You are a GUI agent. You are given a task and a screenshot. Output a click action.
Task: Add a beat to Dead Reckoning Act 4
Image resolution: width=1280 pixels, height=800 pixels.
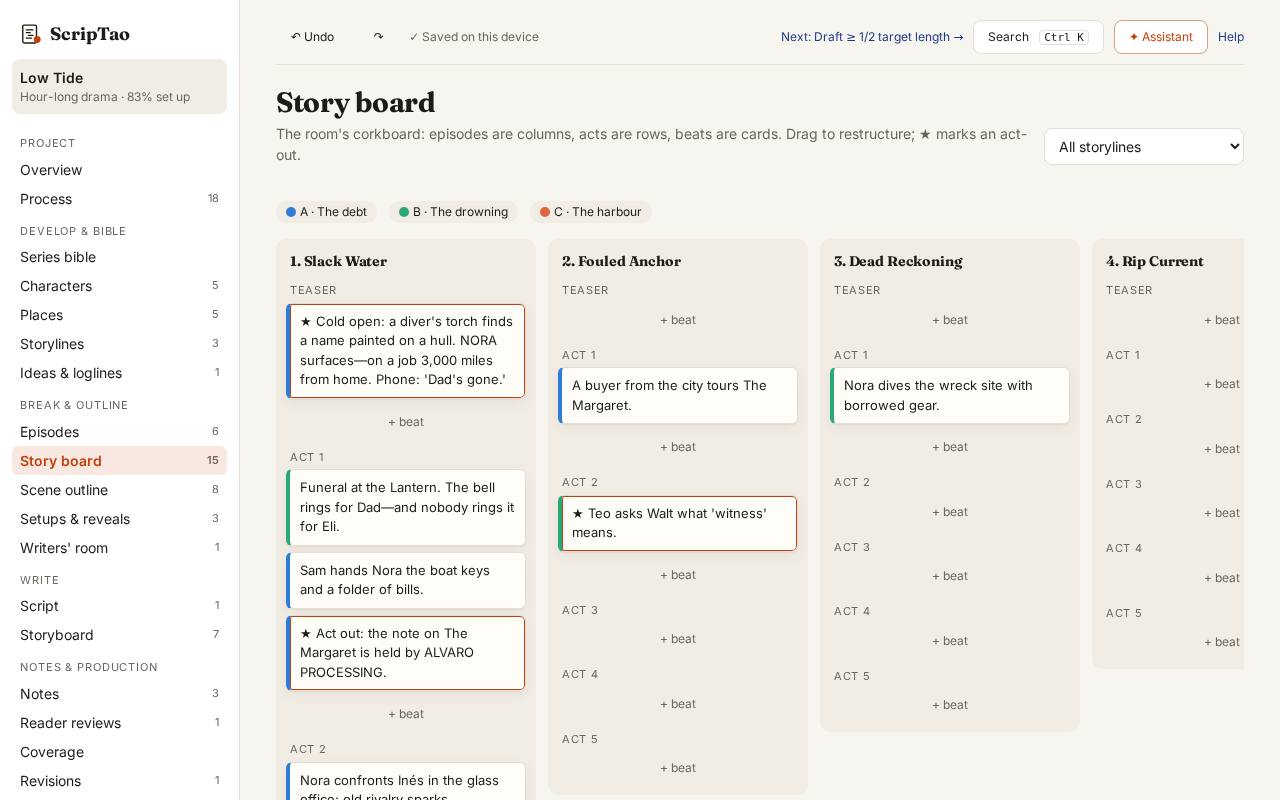click(950, 641)
